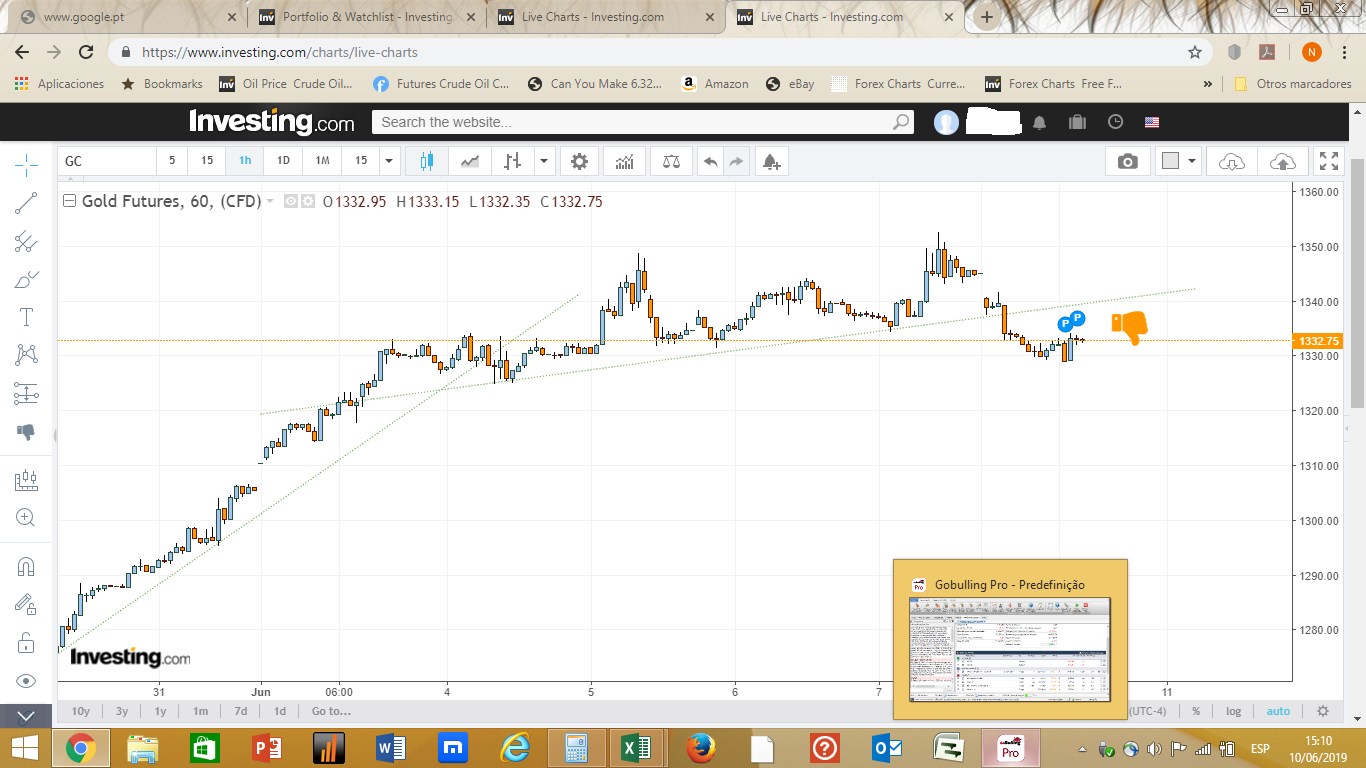
Task: Toggle percentage scale
Action: click(x=1196, y=711)
